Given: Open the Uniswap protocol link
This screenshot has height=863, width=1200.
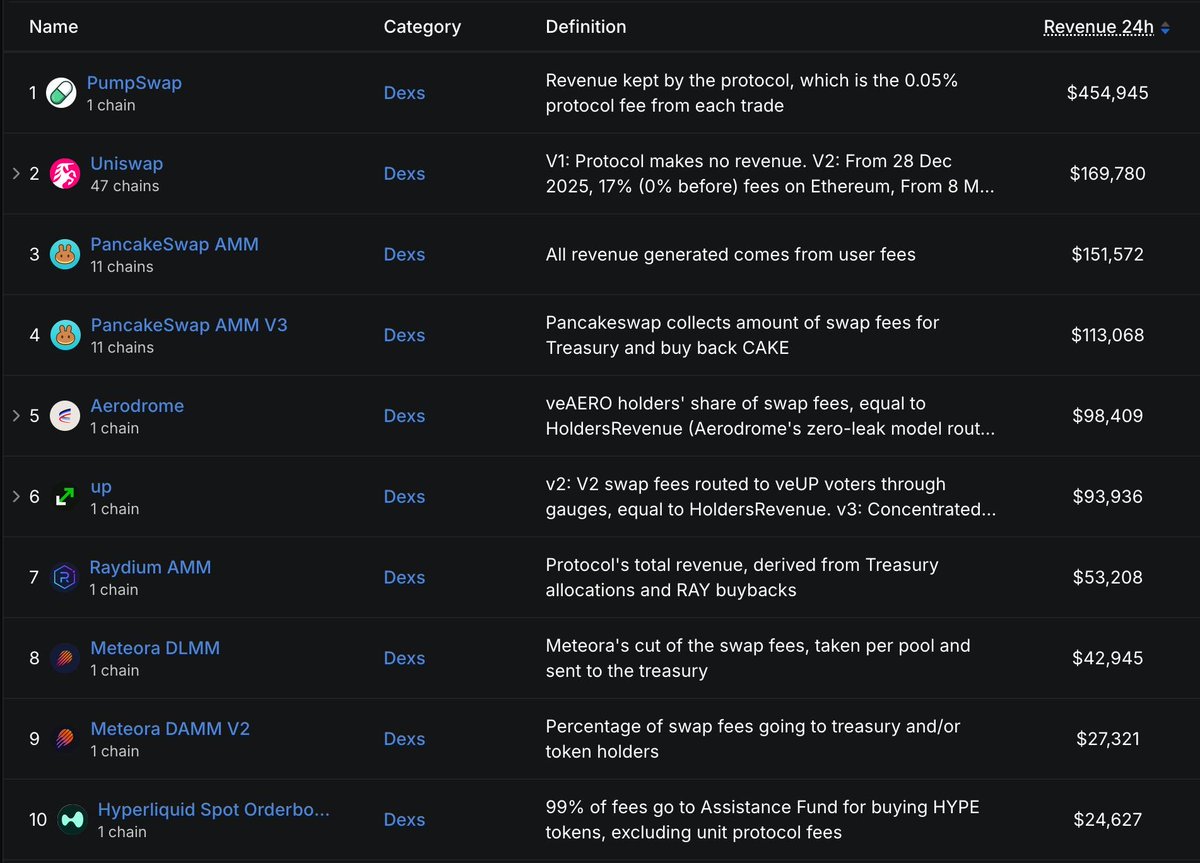Looking at the screenshot, I should (x=127, y=164).
